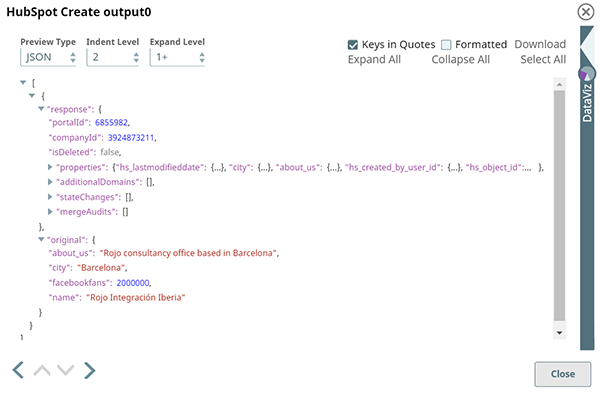This screenshot has width=600, height=394.
Task: Click the down chevron navigation arrow
Action: (x=65, y=370)
